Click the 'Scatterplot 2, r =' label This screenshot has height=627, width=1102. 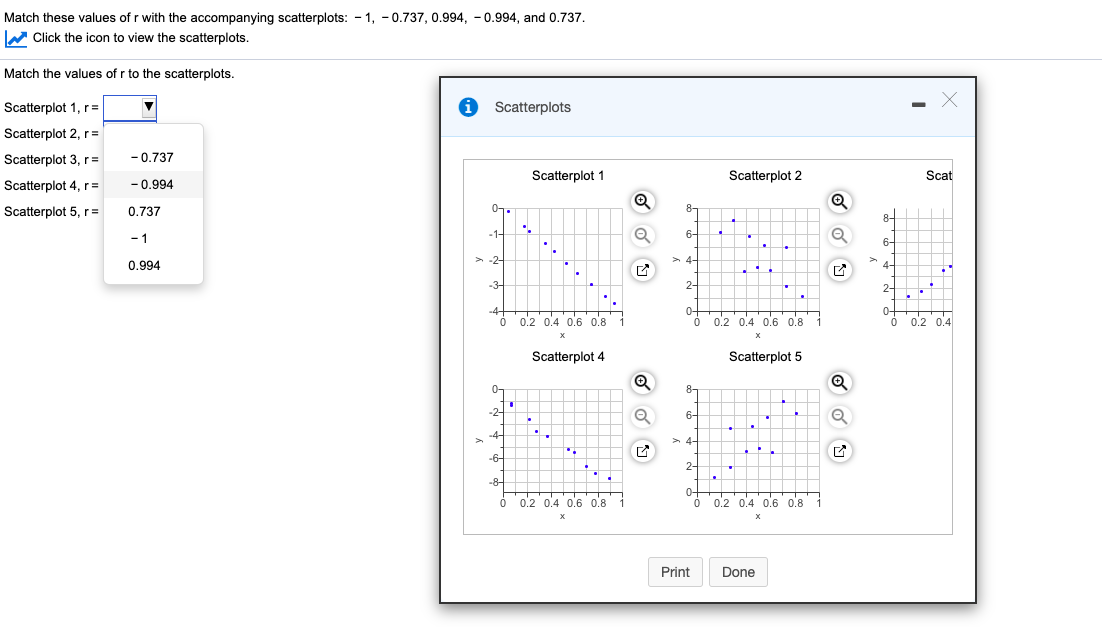click(51, 134)
